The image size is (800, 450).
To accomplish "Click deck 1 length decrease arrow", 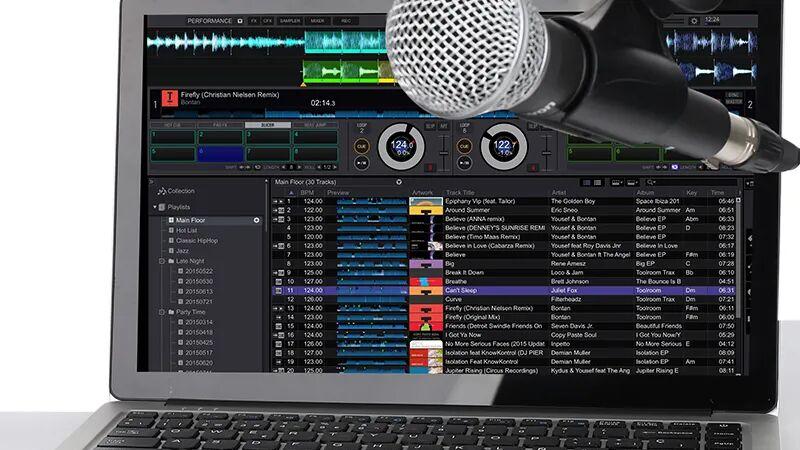I will click(284, 167).
